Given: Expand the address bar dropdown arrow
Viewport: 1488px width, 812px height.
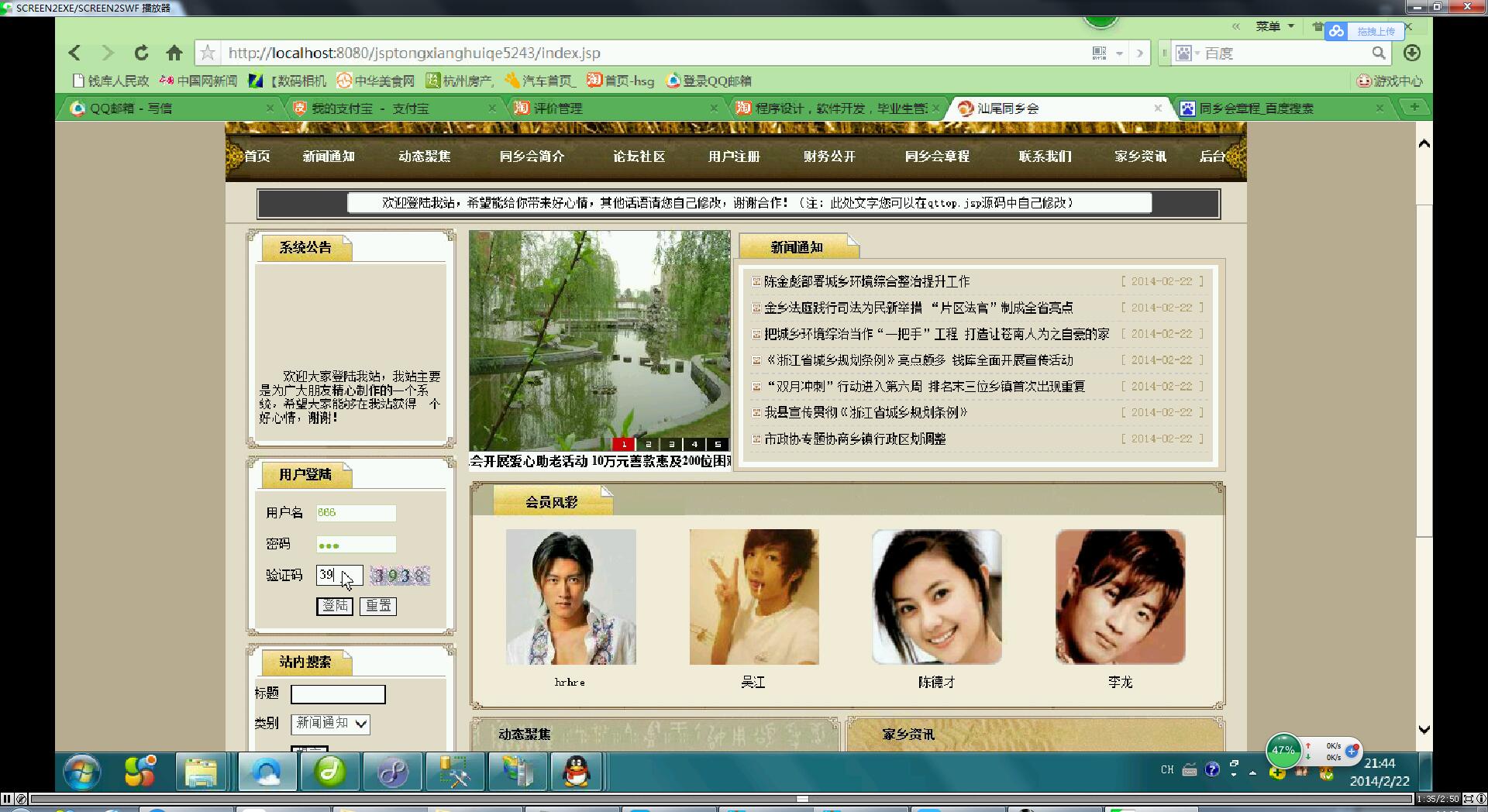Looking at the screenshot, I should 1119,53.
